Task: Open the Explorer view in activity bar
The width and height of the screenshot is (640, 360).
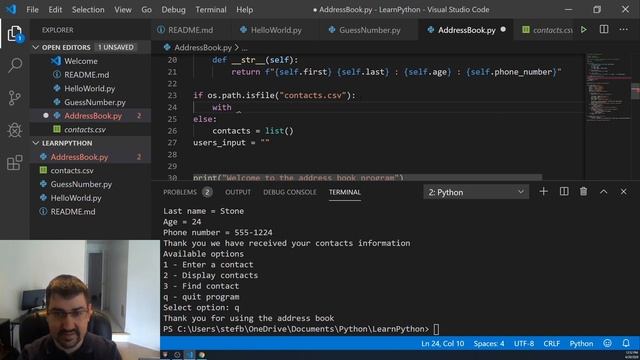Action: [15, 33]
